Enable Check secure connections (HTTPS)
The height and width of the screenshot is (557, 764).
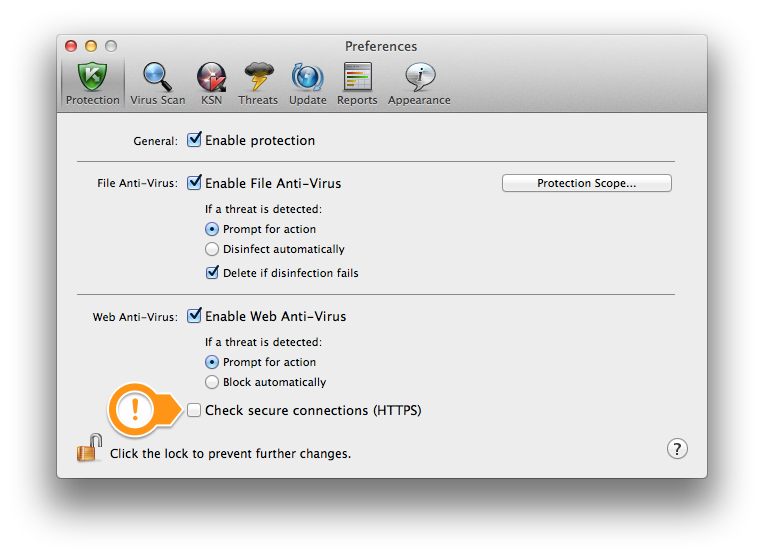[195, 410]
